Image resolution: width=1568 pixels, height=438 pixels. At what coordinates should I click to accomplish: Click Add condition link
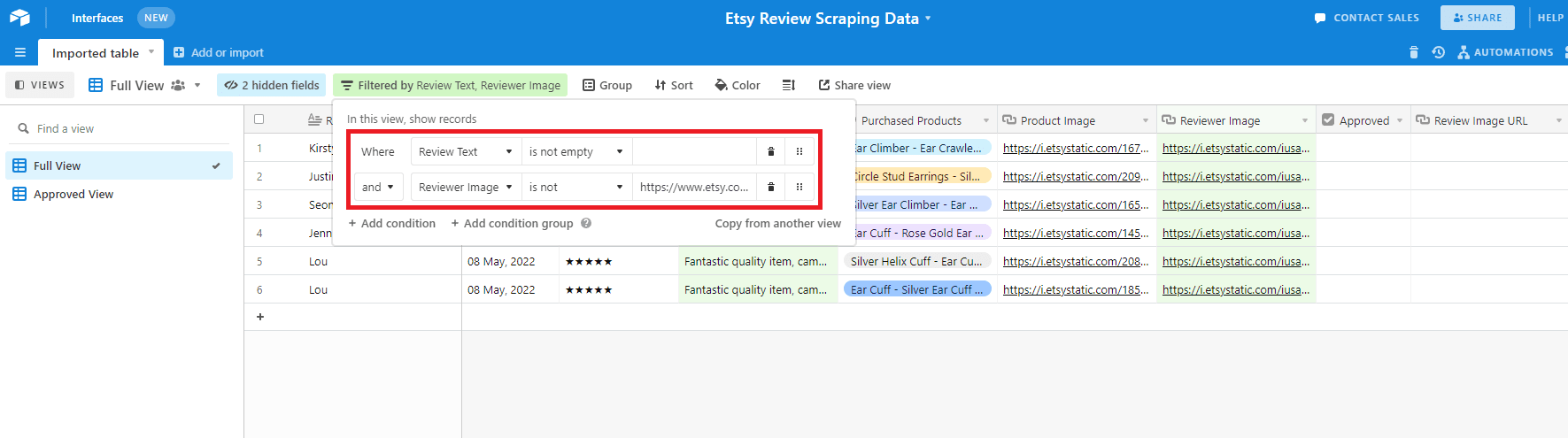click(x=392, y=224)
